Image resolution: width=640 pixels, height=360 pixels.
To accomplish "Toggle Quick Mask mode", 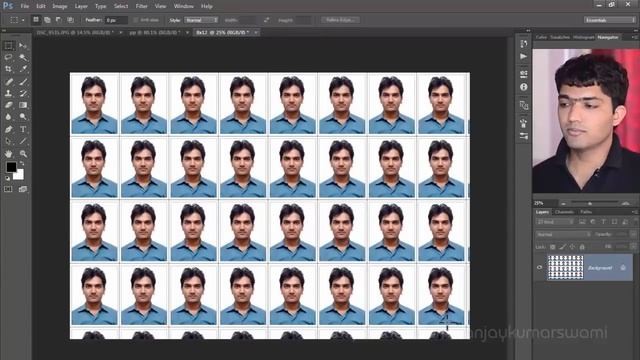I will tap(8, 189).
